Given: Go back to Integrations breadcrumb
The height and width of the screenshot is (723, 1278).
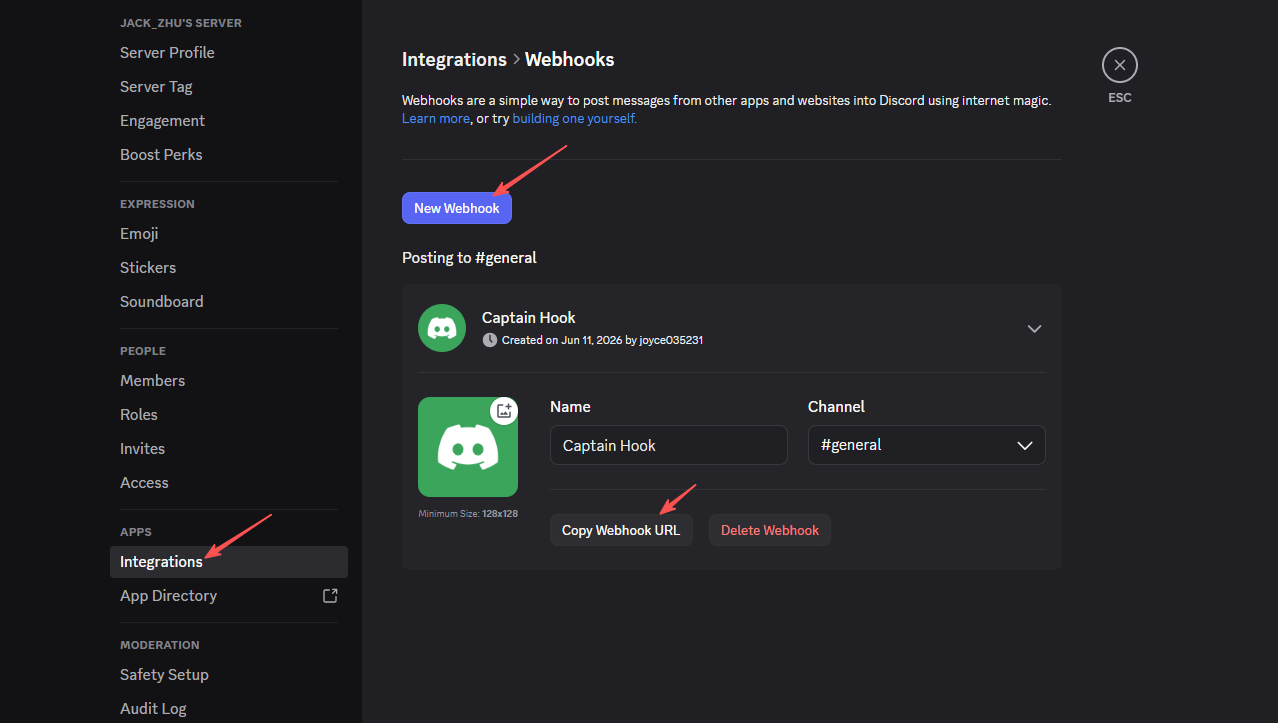Looking at the screenshot, I should (x=454, y=59).
